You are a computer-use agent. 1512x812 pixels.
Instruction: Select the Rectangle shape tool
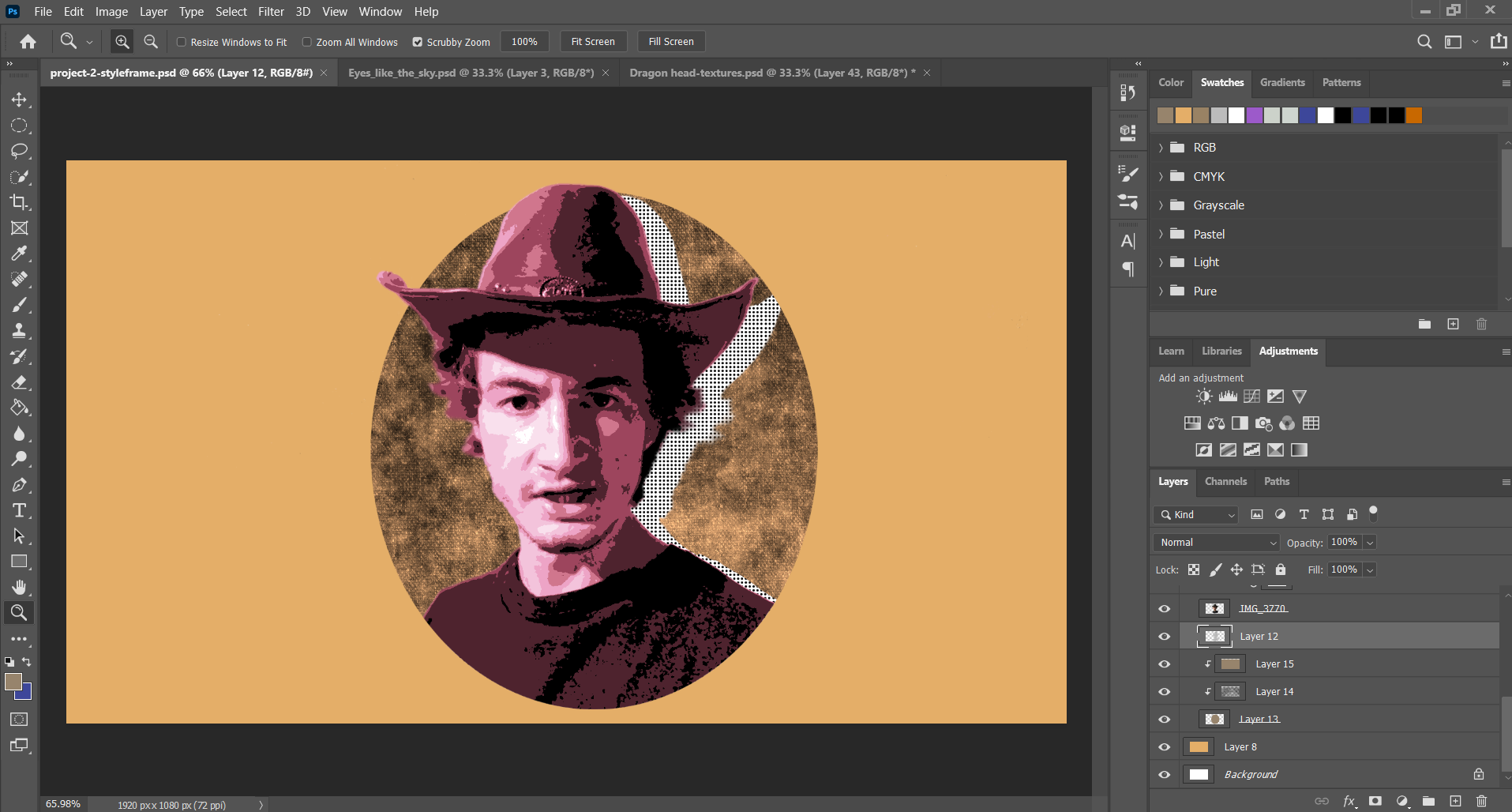[19, 562]
